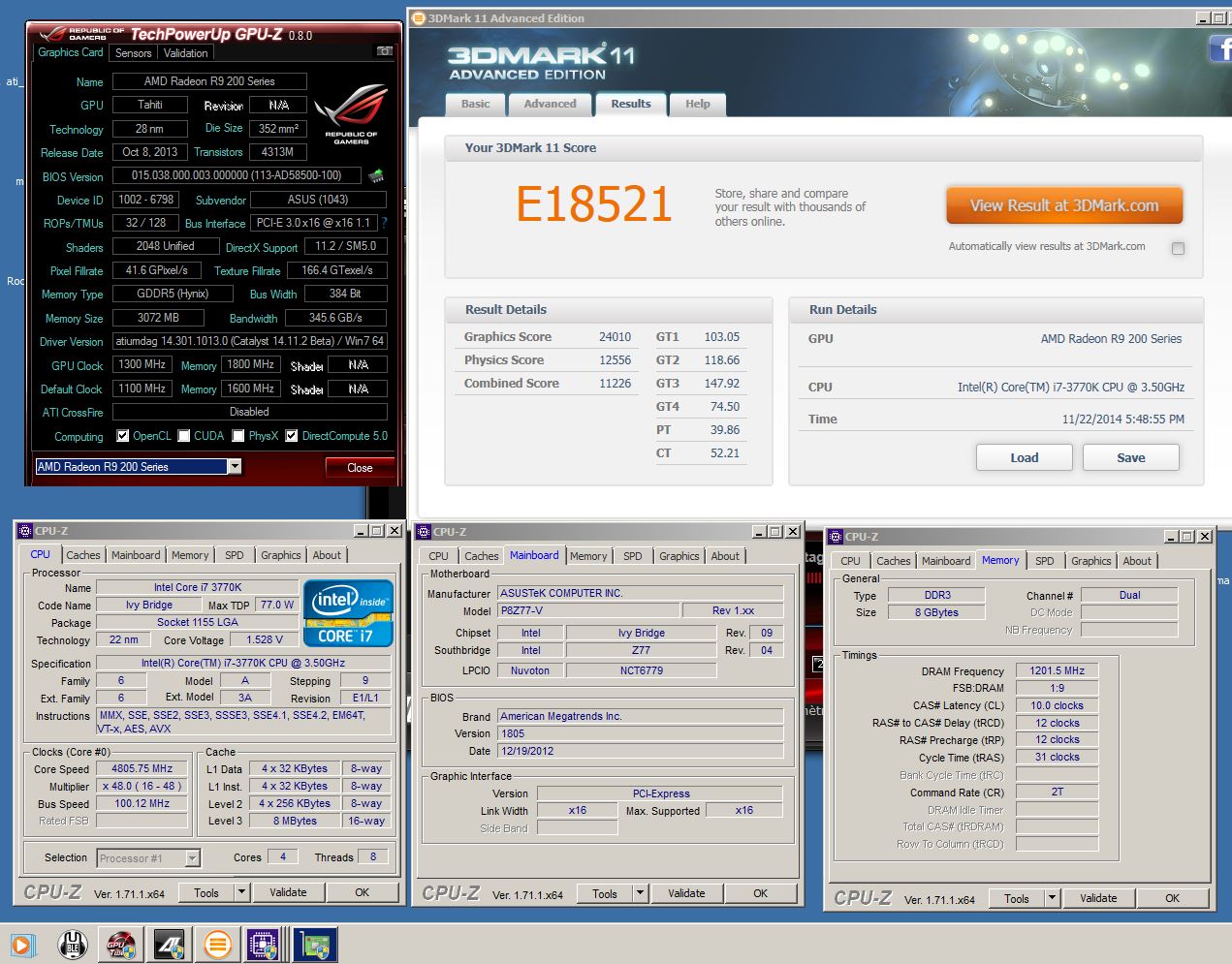This screenshot has height=964, width=1232.
Task: Click the ASUS AI Suite taskbar icon
Action: pyautogui.click(x=170, y=944)
